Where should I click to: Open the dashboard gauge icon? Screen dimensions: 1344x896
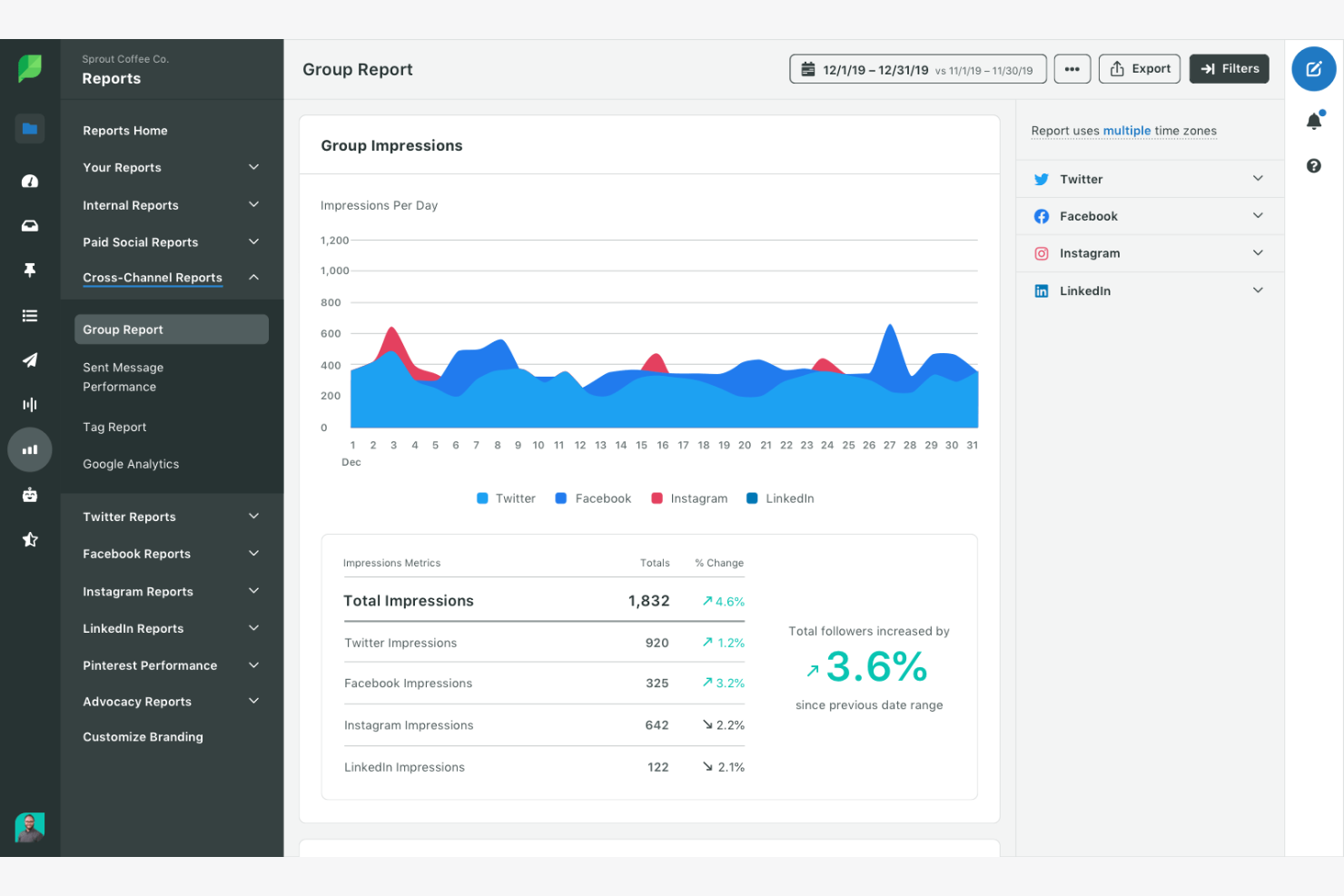tap(30, 182)
